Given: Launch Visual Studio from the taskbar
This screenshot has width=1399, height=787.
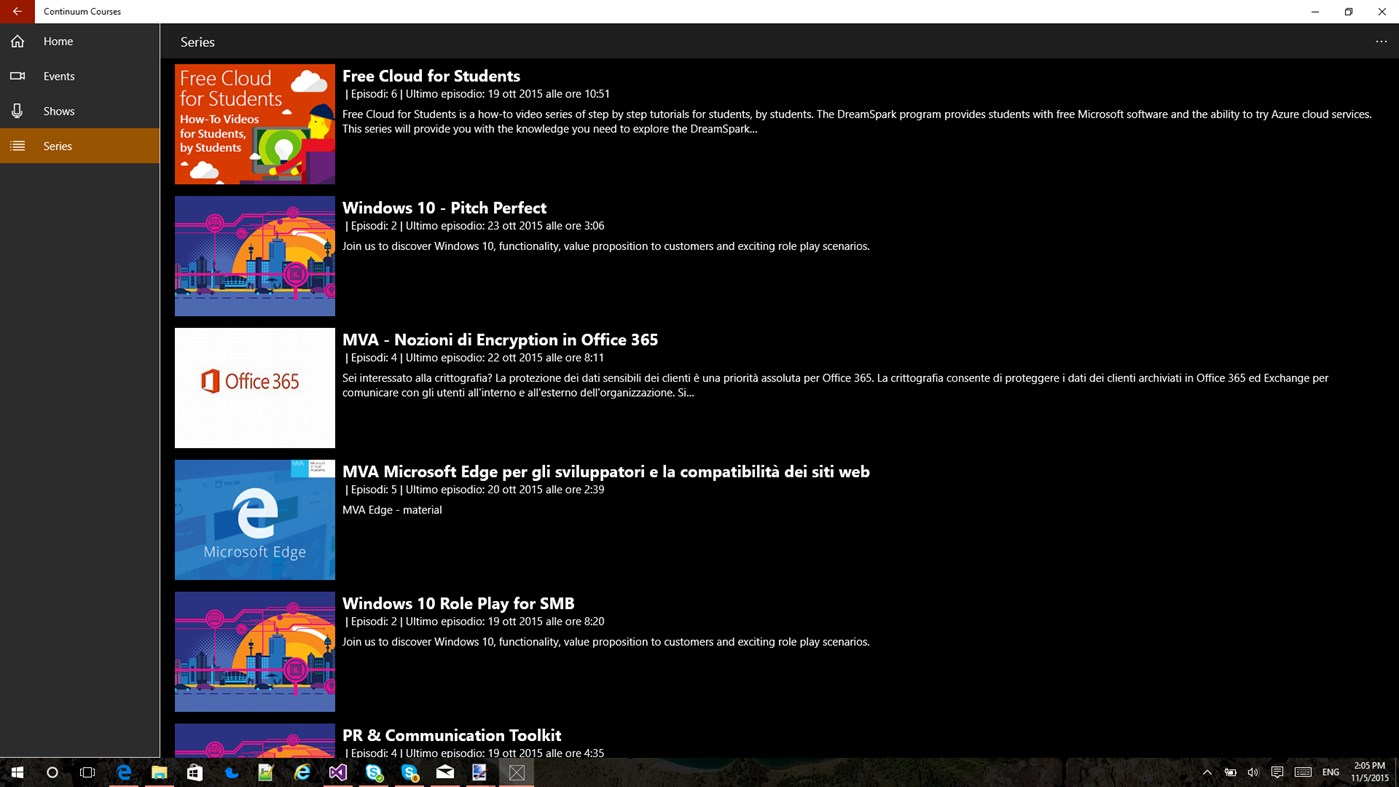Looking at the screenshot, I should (338, 772).
